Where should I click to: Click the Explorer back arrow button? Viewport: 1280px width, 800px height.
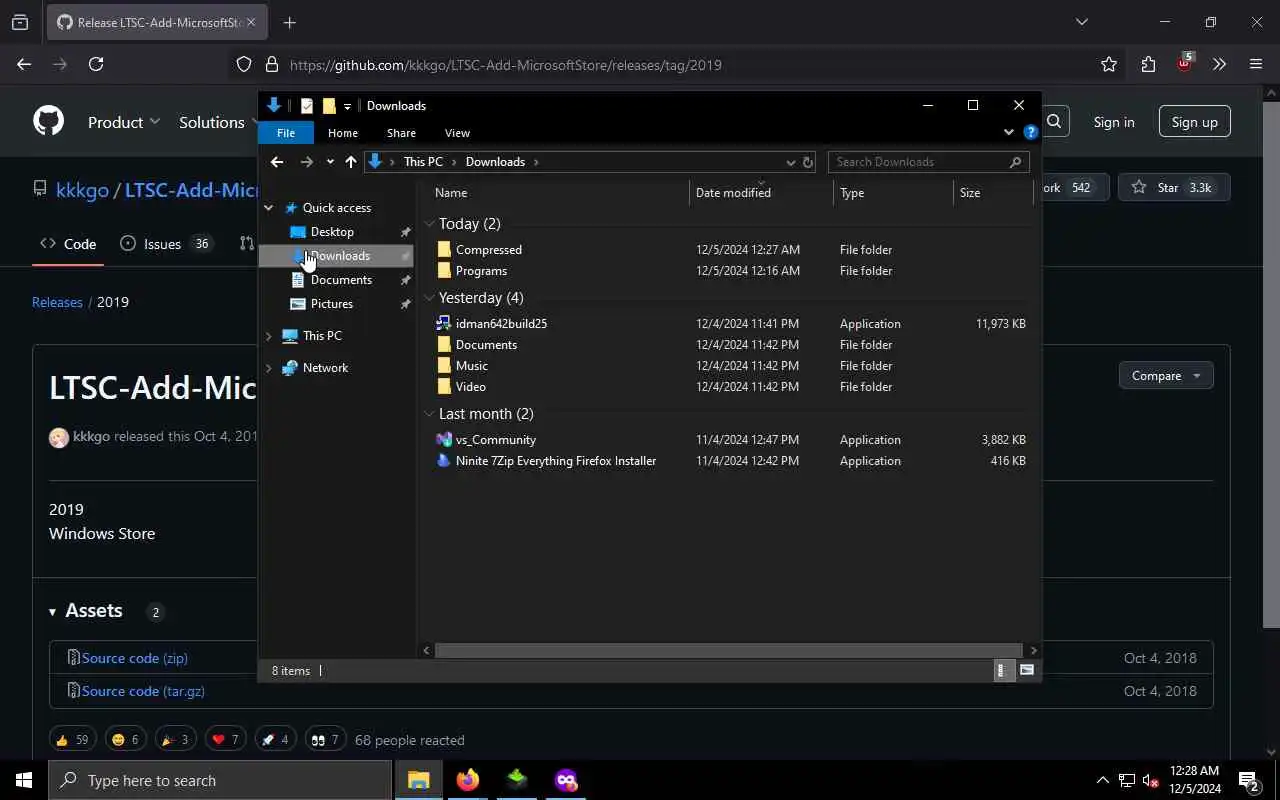point(277,162)
